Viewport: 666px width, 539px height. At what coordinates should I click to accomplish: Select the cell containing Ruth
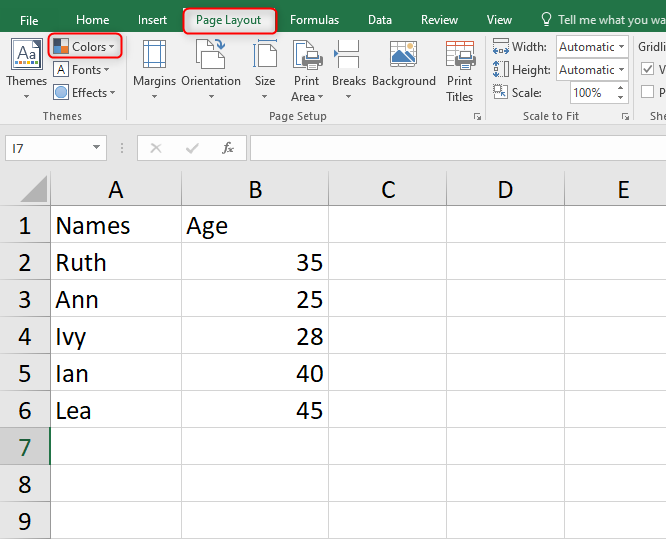pyautogui.click(x=116, y=262)
